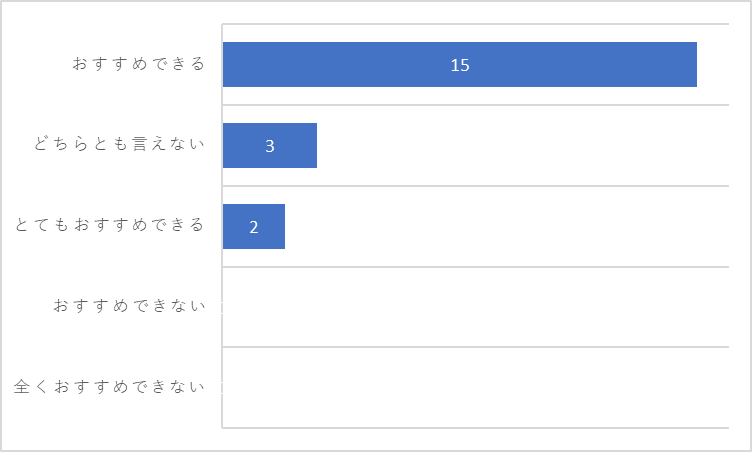Select the とてもおすすめできる axis label
This screenshot has height=452, width=752.
pyautogui.click(x=109, y=225)
